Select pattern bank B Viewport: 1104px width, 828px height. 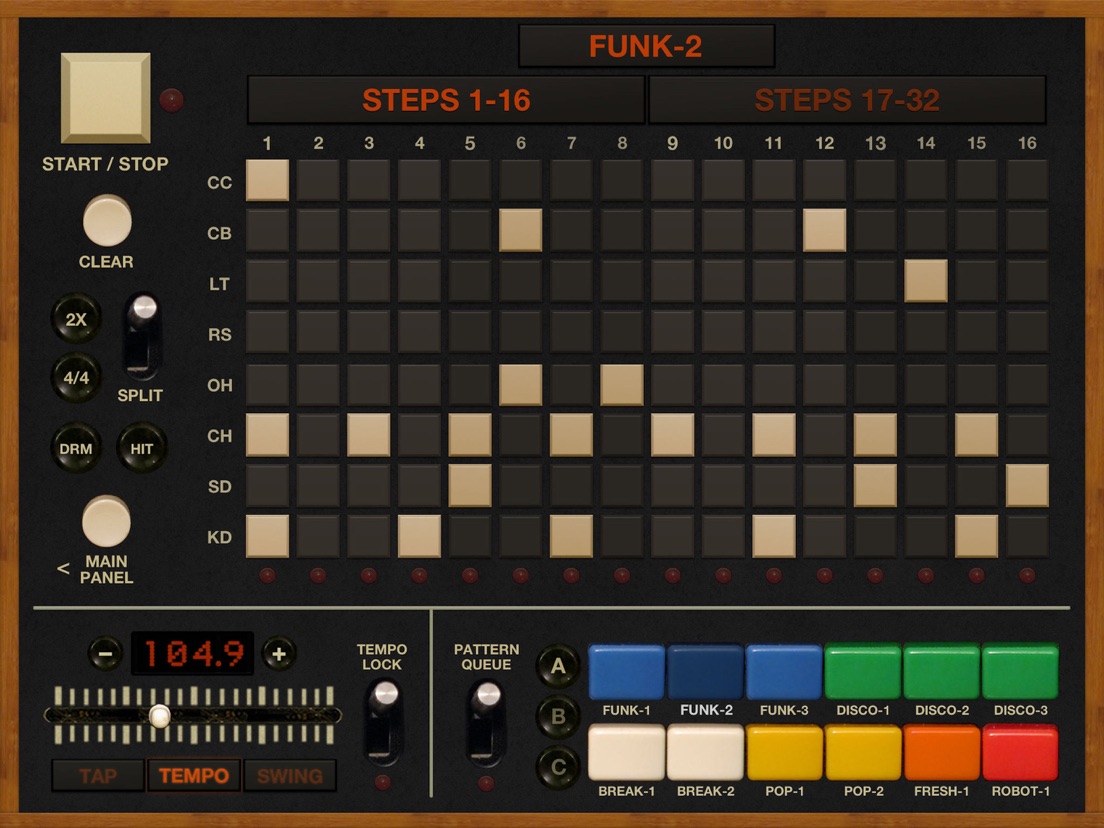[x=557, y=716]
